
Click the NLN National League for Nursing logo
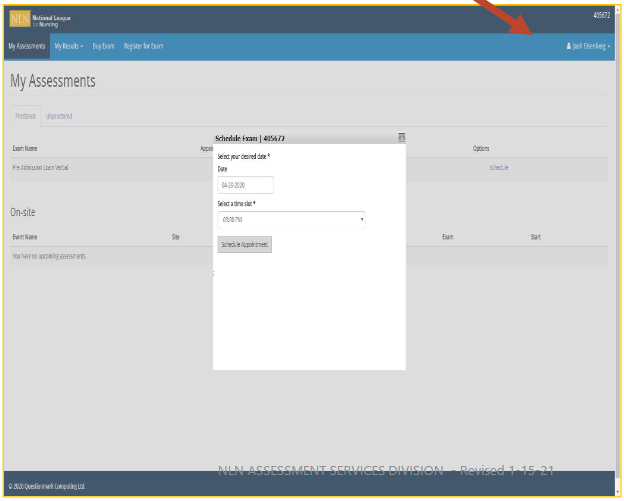[x=40, y=19]
